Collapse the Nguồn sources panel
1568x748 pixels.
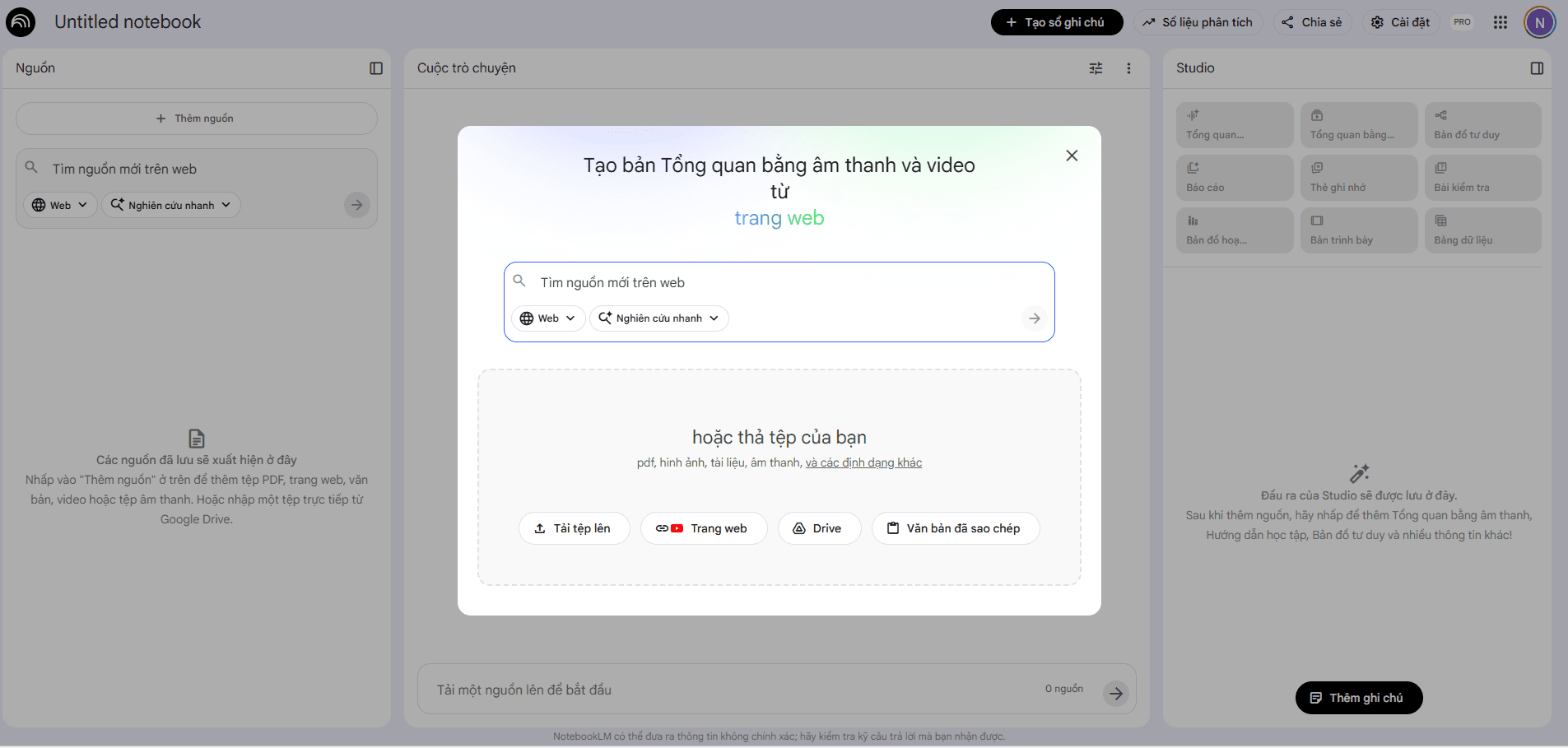tap(376, 68)
